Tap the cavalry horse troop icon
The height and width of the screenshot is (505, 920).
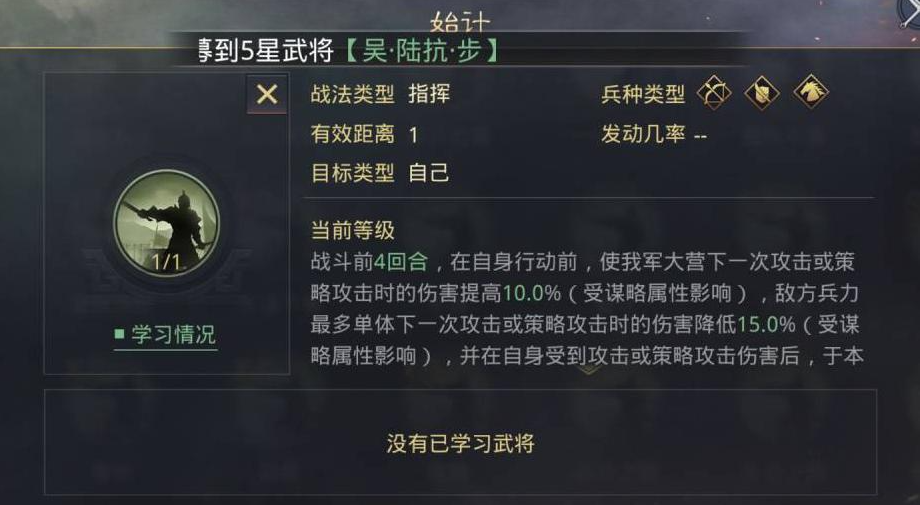tap(811, 92)
